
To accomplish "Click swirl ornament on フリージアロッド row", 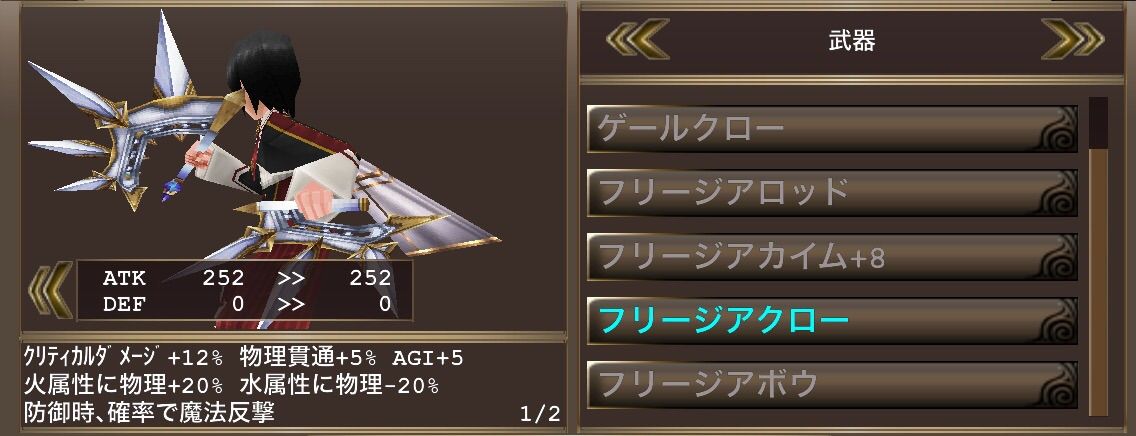I will point(1055,193).
